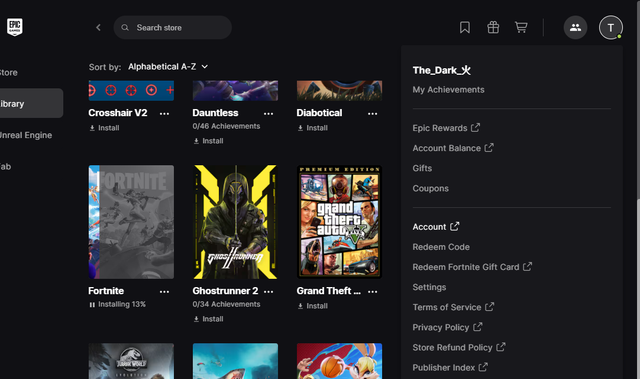The width and height of the screenshot is (640, 379).
Task: Click the Dauntless 0/46 Achievements text
Action: pos(226,126)
